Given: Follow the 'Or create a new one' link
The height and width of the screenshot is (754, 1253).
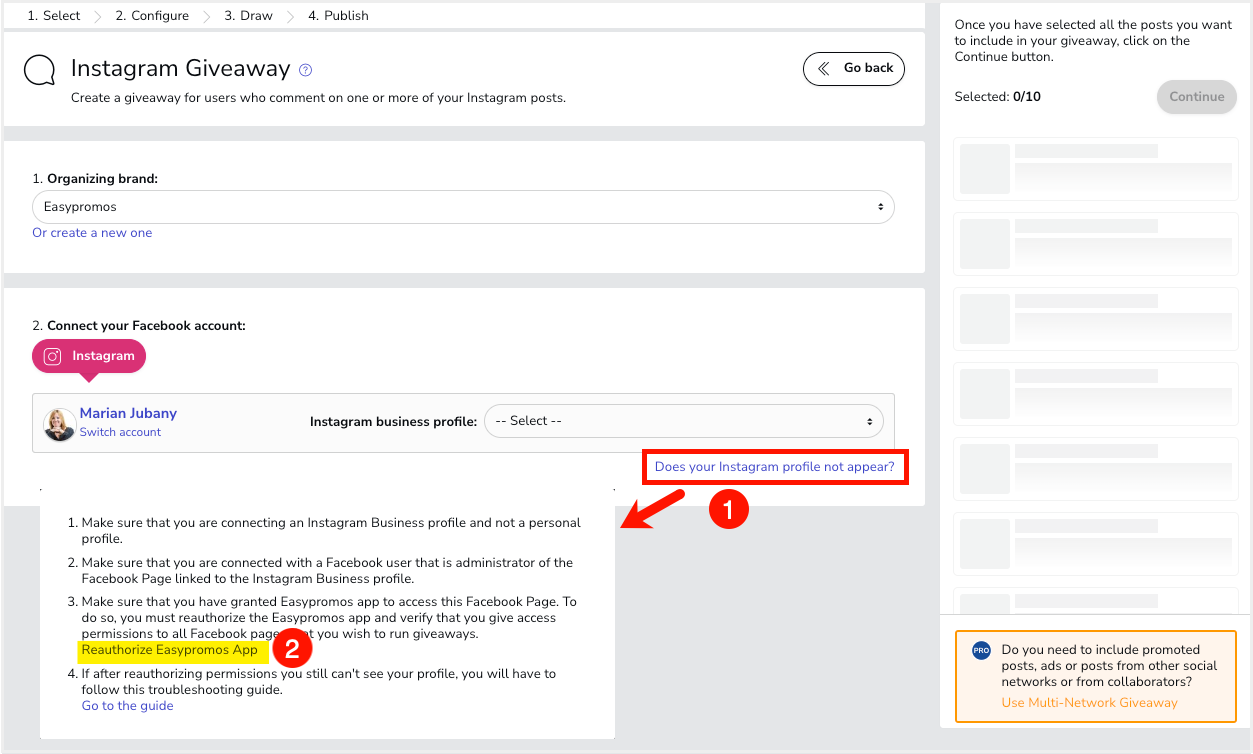Looking at the screenshot, I should [92, 233].
